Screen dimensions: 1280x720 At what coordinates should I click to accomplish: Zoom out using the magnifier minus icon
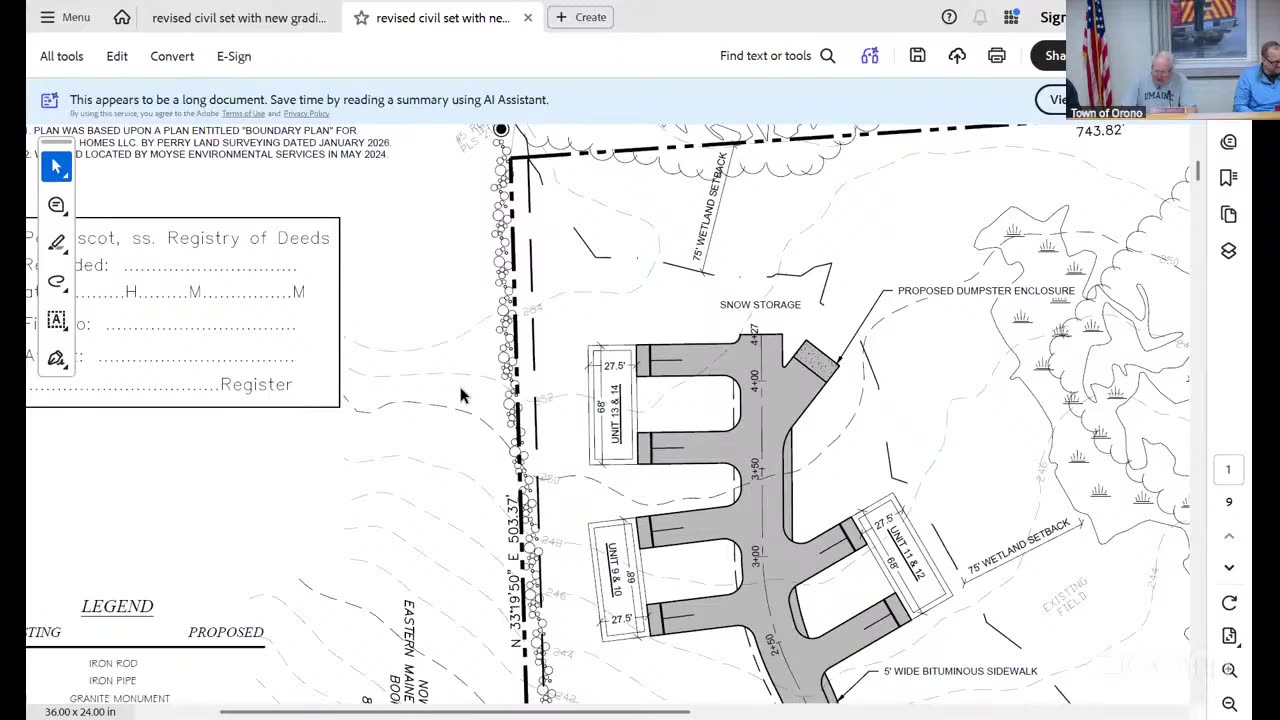pyautogui.click(x=1229, y=704)
